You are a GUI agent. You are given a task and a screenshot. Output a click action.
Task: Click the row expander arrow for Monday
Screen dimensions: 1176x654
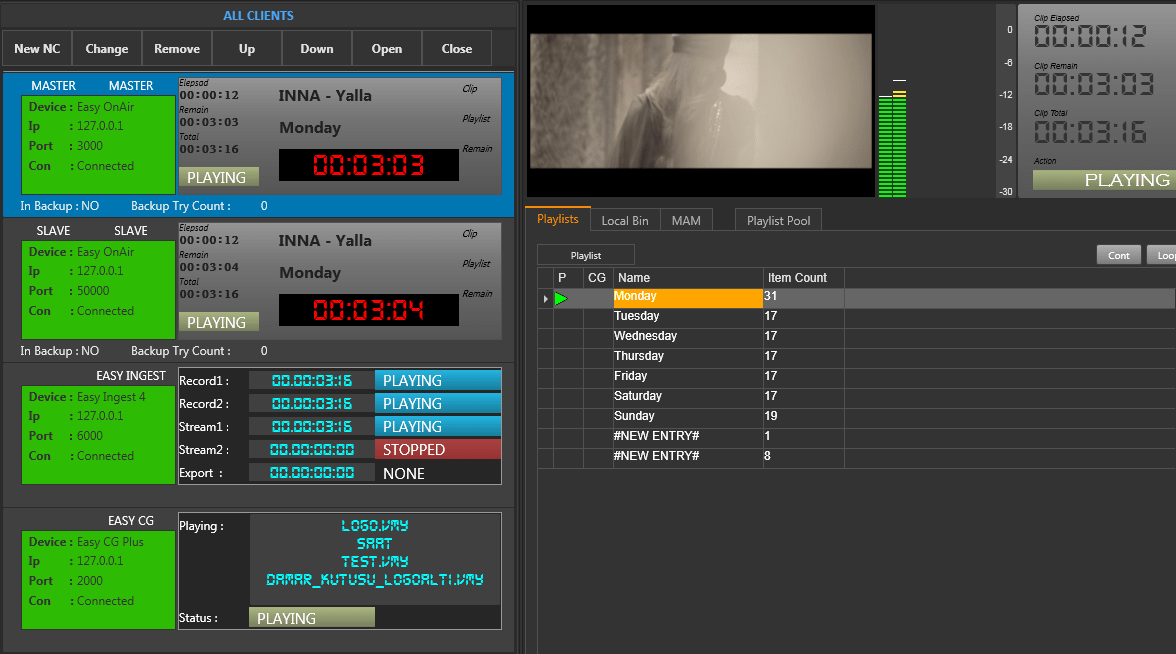click(545, 298)
